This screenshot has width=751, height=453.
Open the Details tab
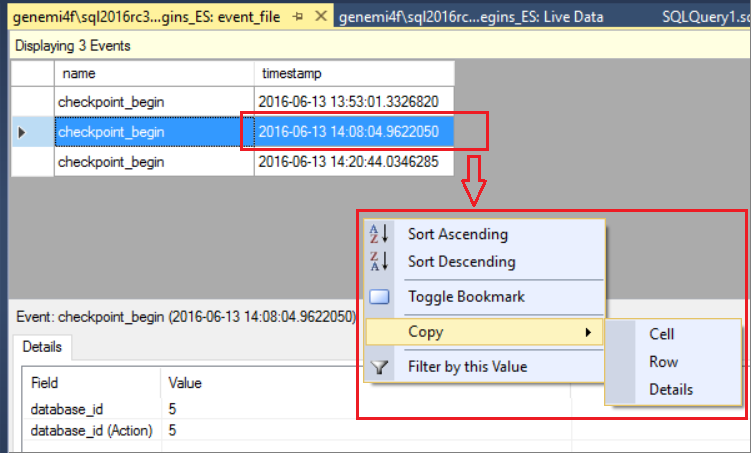pyautogui.click(x=42, y=347)
